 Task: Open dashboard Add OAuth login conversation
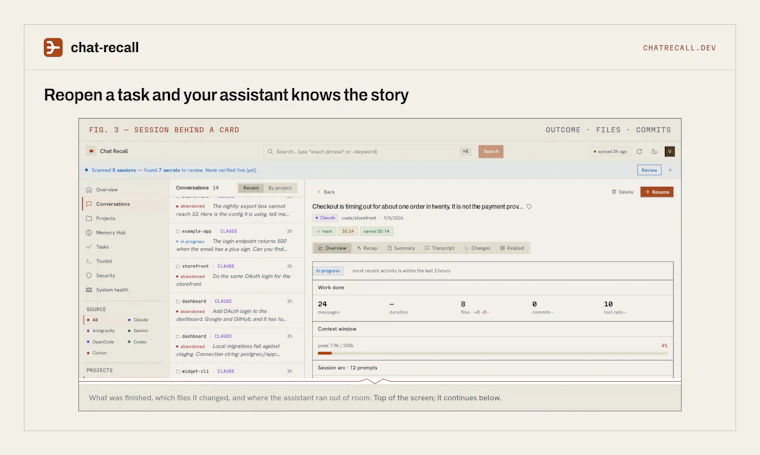[235, 310]
